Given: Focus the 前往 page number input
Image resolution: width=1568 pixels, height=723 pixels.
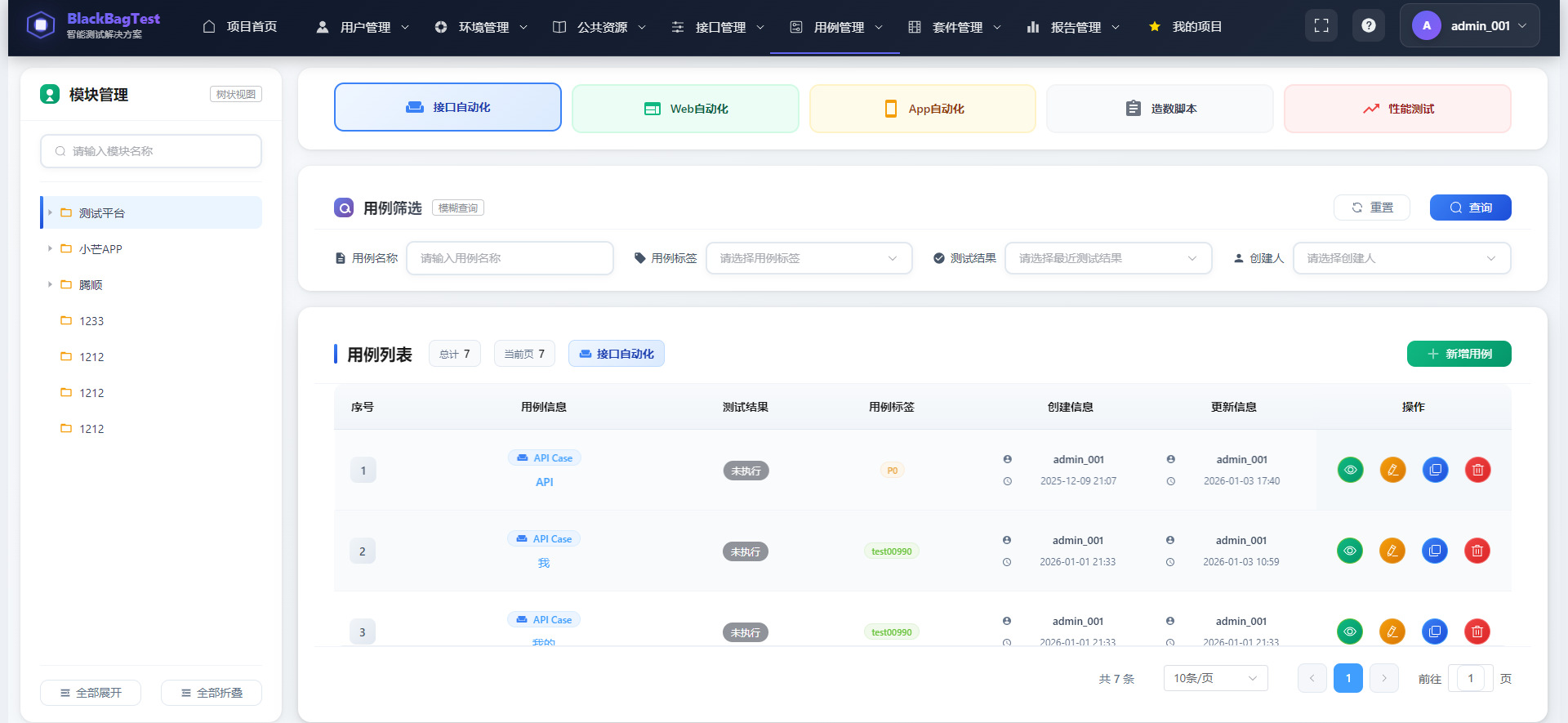Looking at the screenshot, I should click(x=1471, y=678).
